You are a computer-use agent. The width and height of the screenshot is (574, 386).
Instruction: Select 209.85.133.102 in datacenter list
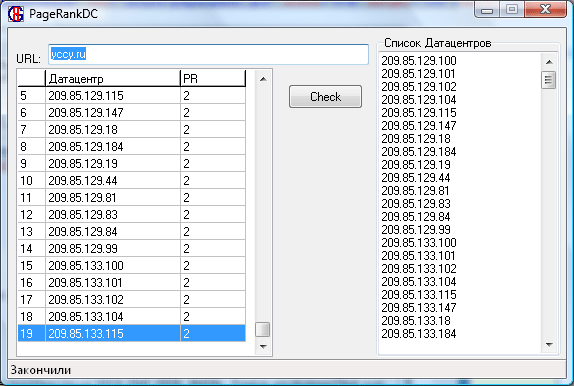pyautogui.click(x=419, y=268)
